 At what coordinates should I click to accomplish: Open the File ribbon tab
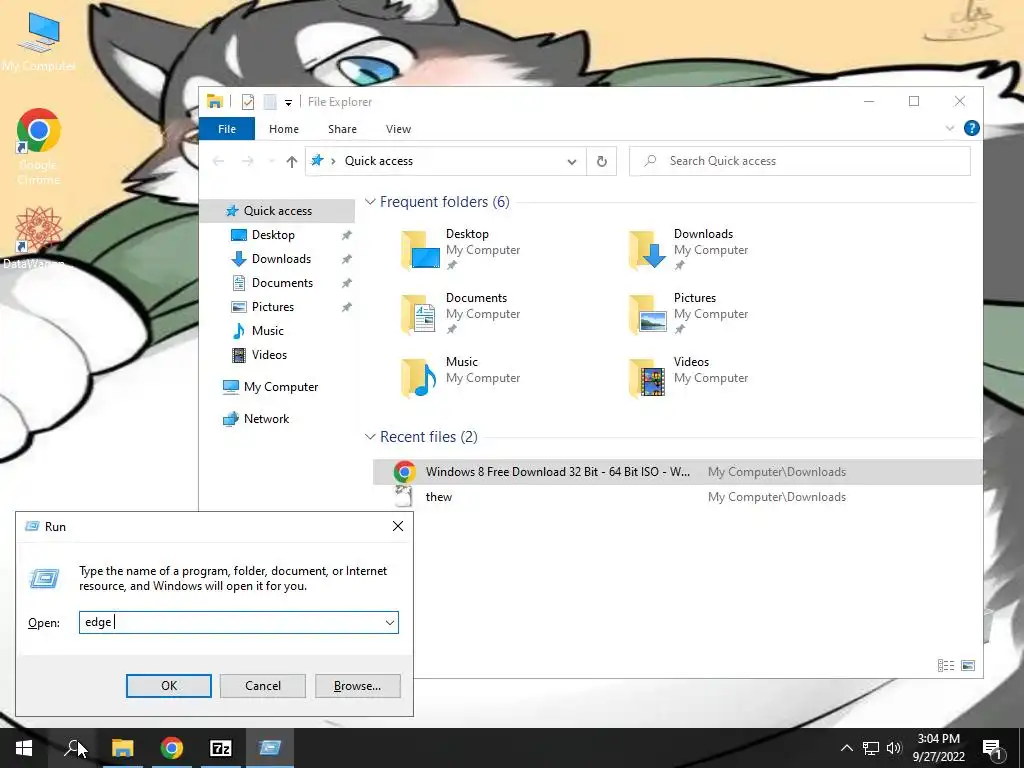[227, 129]
